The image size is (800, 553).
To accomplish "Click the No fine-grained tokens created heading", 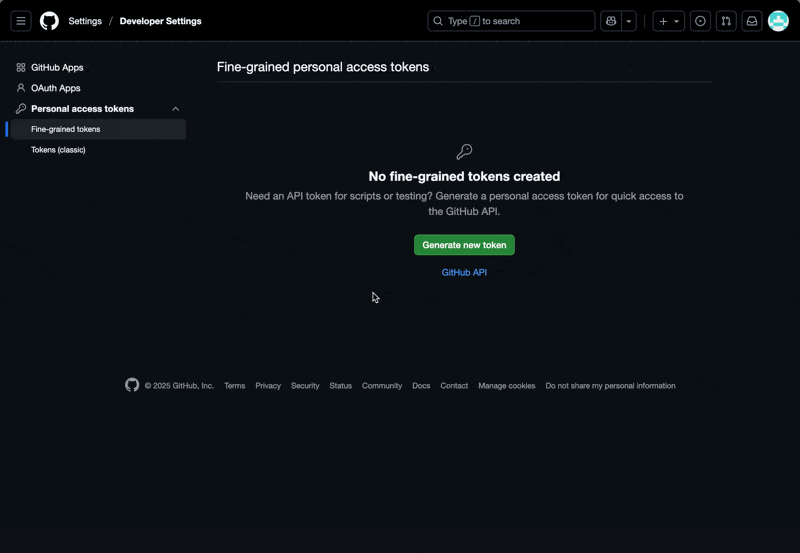I will (x=464, y=177).
